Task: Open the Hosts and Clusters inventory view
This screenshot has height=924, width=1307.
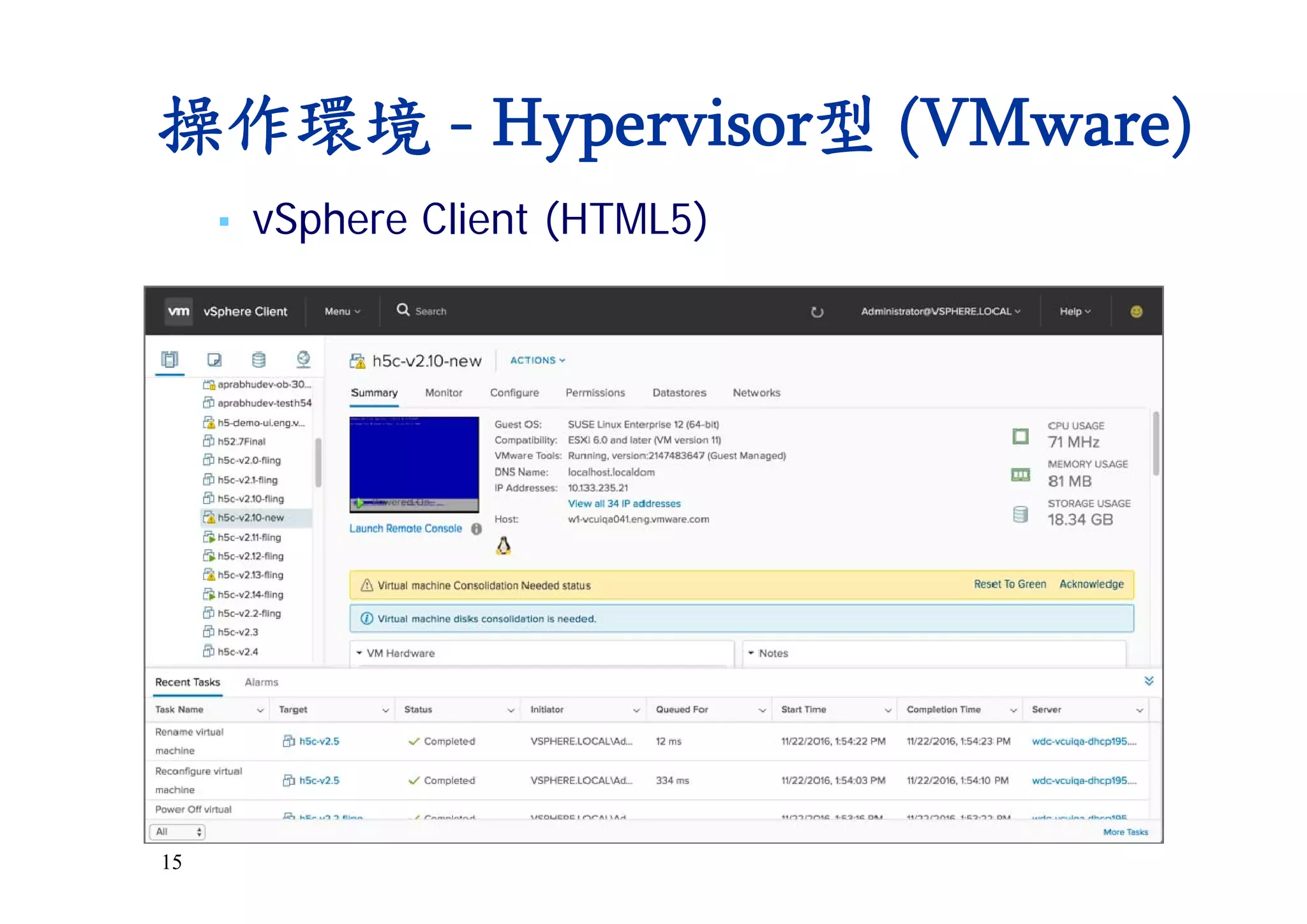Action: (x=170, y=360)
